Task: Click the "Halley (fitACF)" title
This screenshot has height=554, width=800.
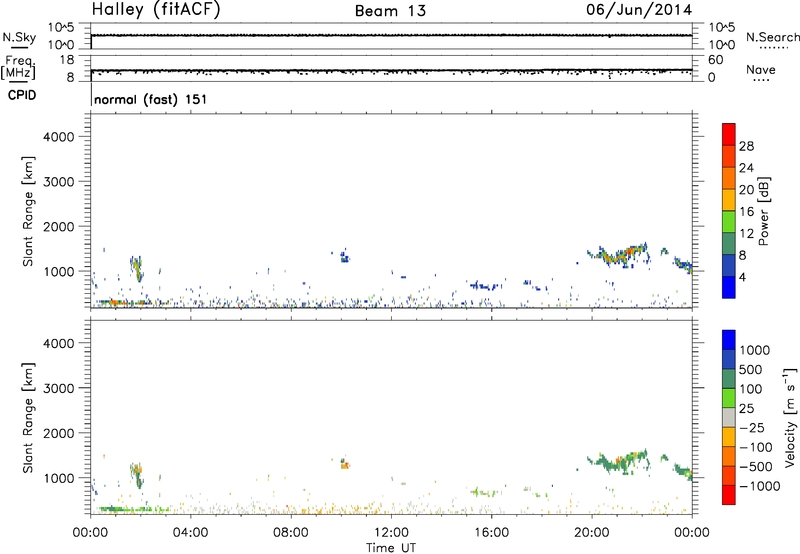Action: coord(156,10)
